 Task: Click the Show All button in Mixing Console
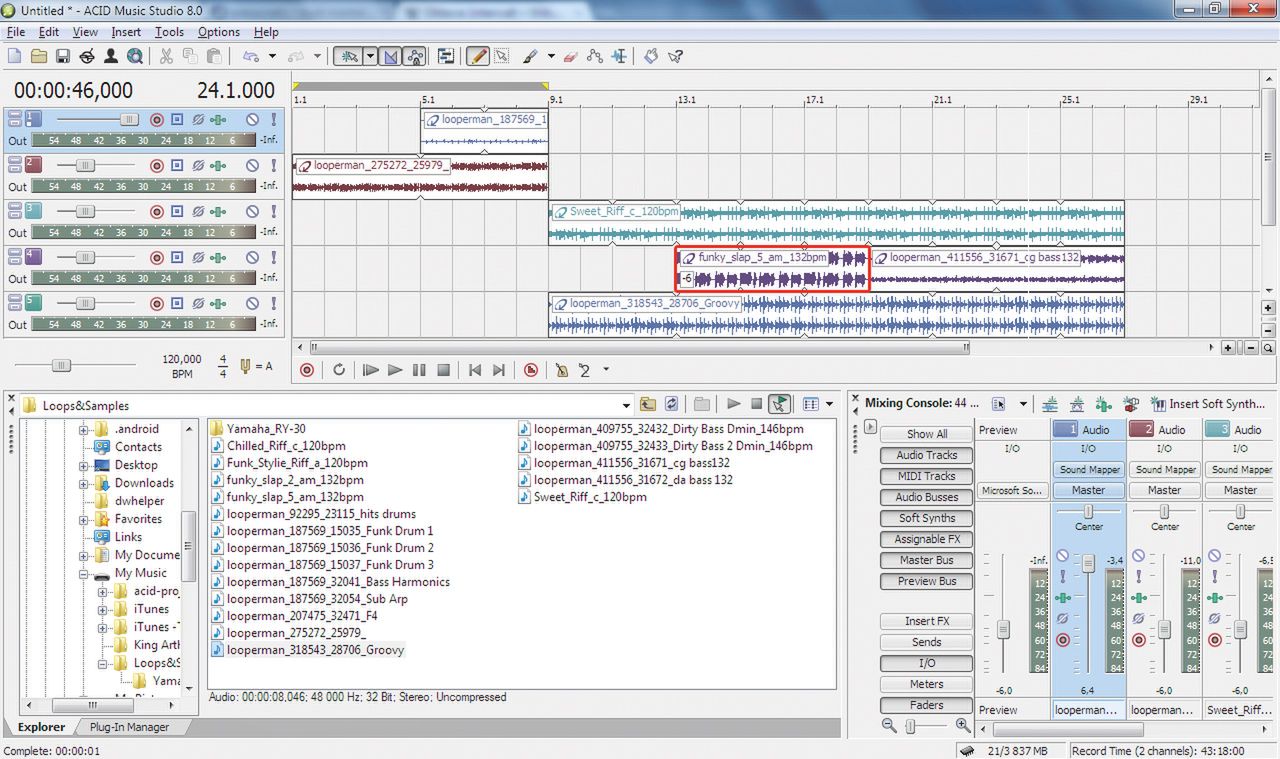[x=927, y=434]
